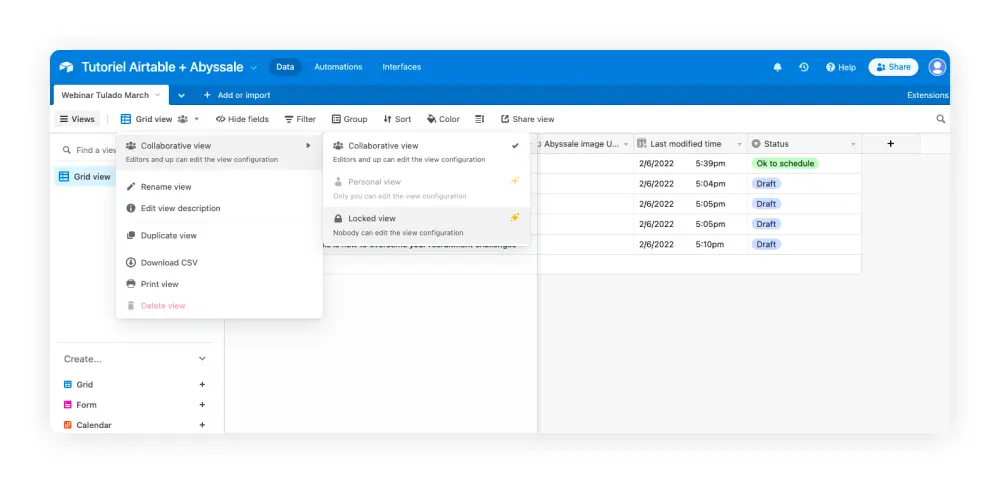The image size is (1000, 482).
Task: Click the Form view type icon in Create
Action: [x=68, y=405]
